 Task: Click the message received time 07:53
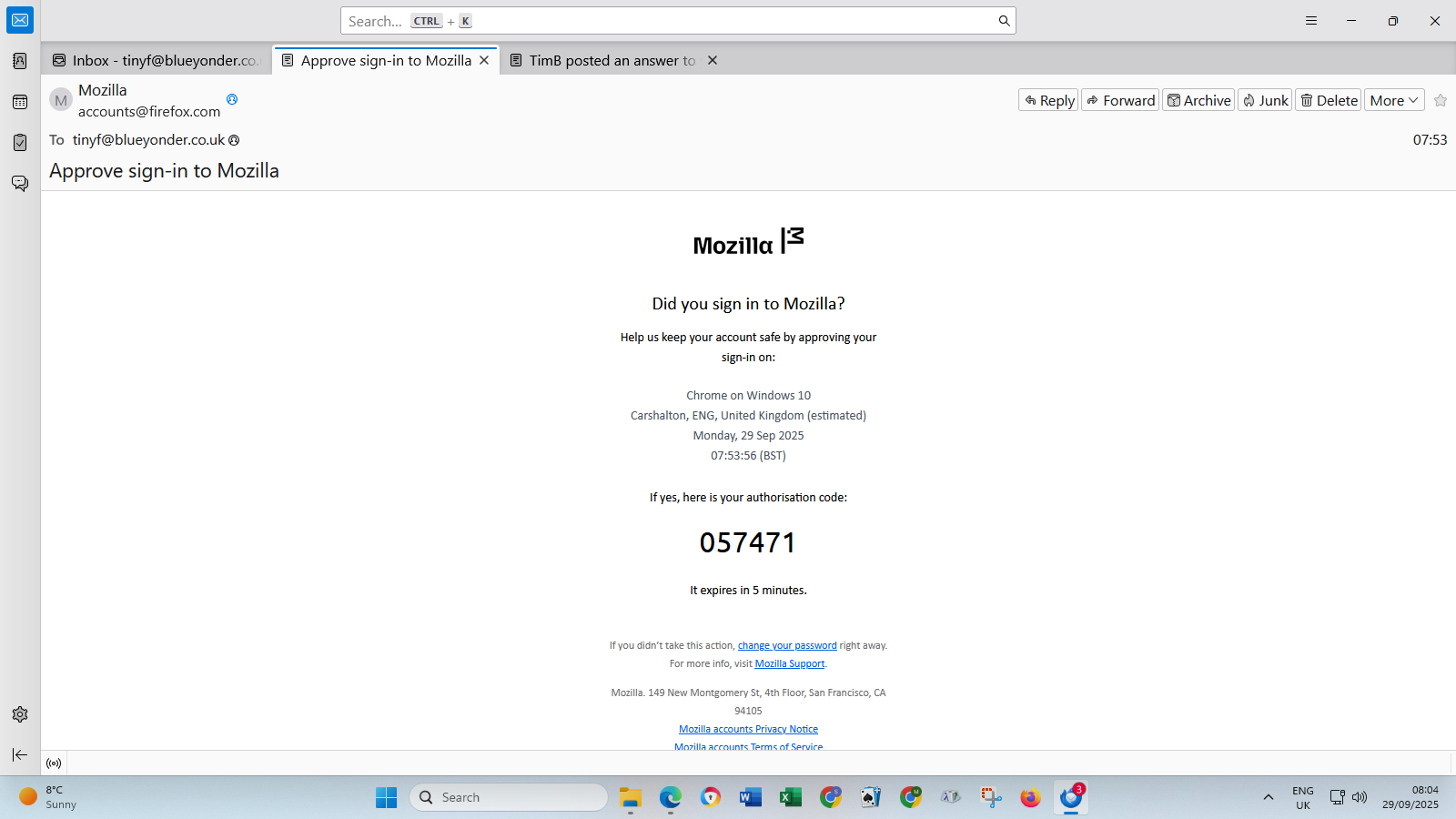1430,140
